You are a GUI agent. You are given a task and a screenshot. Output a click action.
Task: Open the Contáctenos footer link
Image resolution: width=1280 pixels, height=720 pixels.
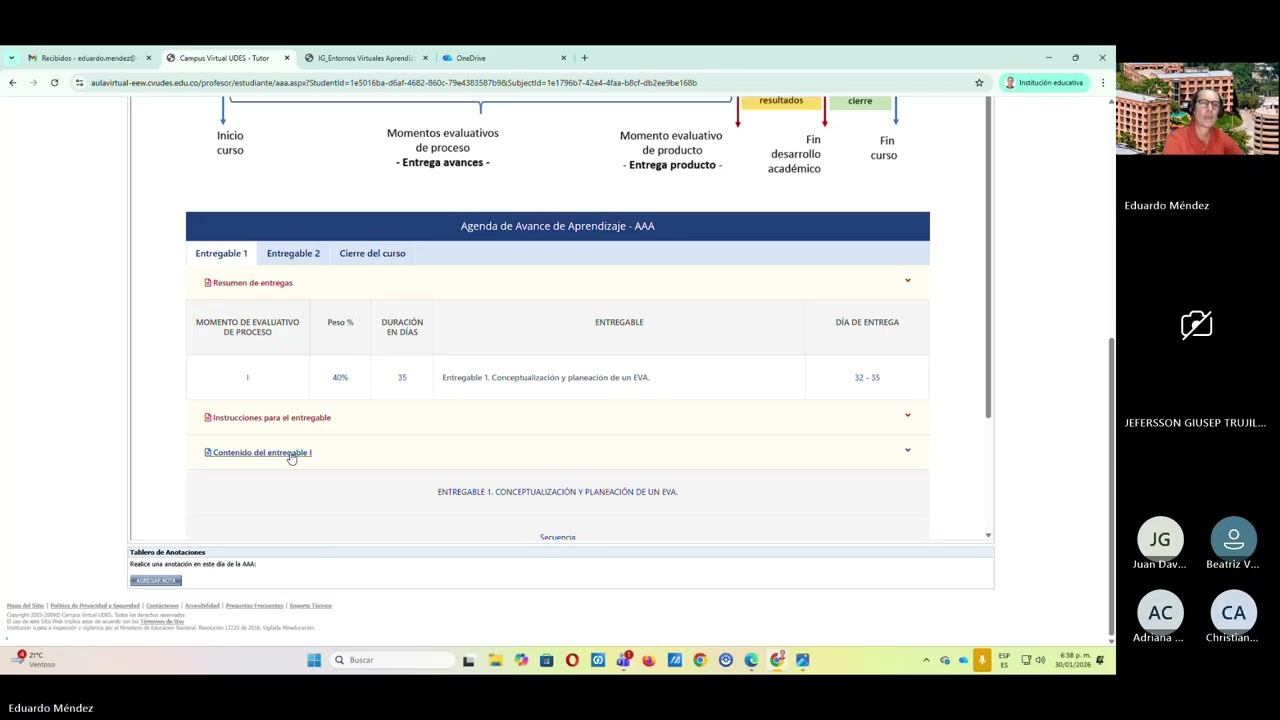[x=162, y=606]
